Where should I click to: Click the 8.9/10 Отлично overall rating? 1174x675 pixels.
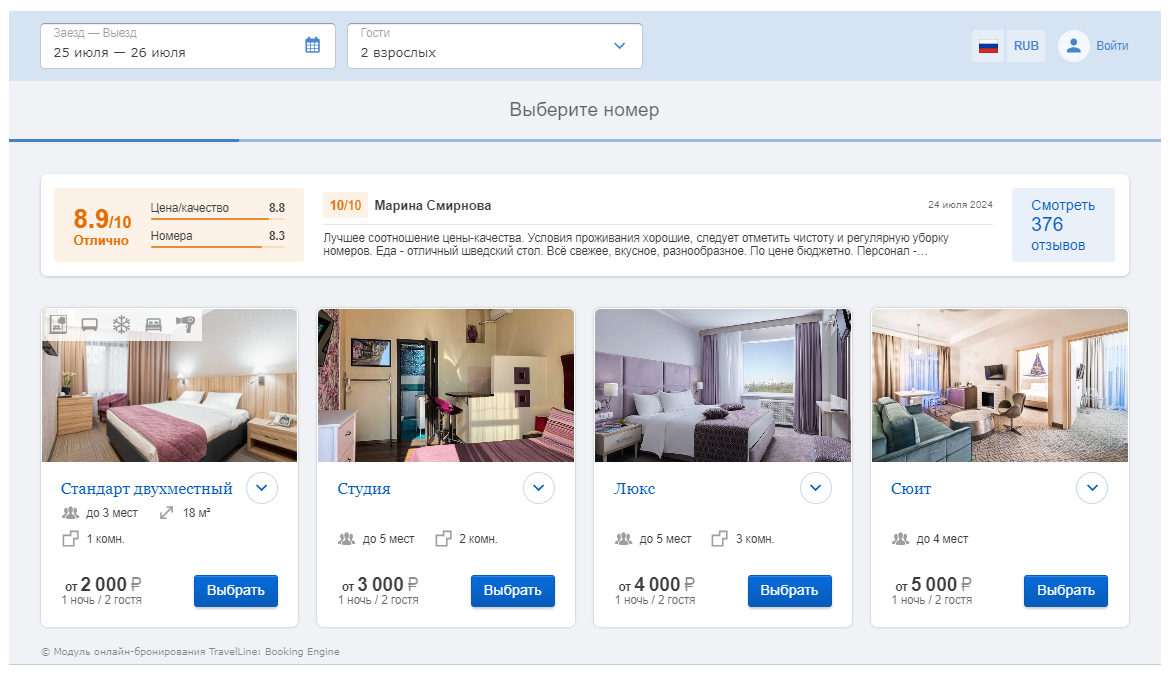[102, 226]
